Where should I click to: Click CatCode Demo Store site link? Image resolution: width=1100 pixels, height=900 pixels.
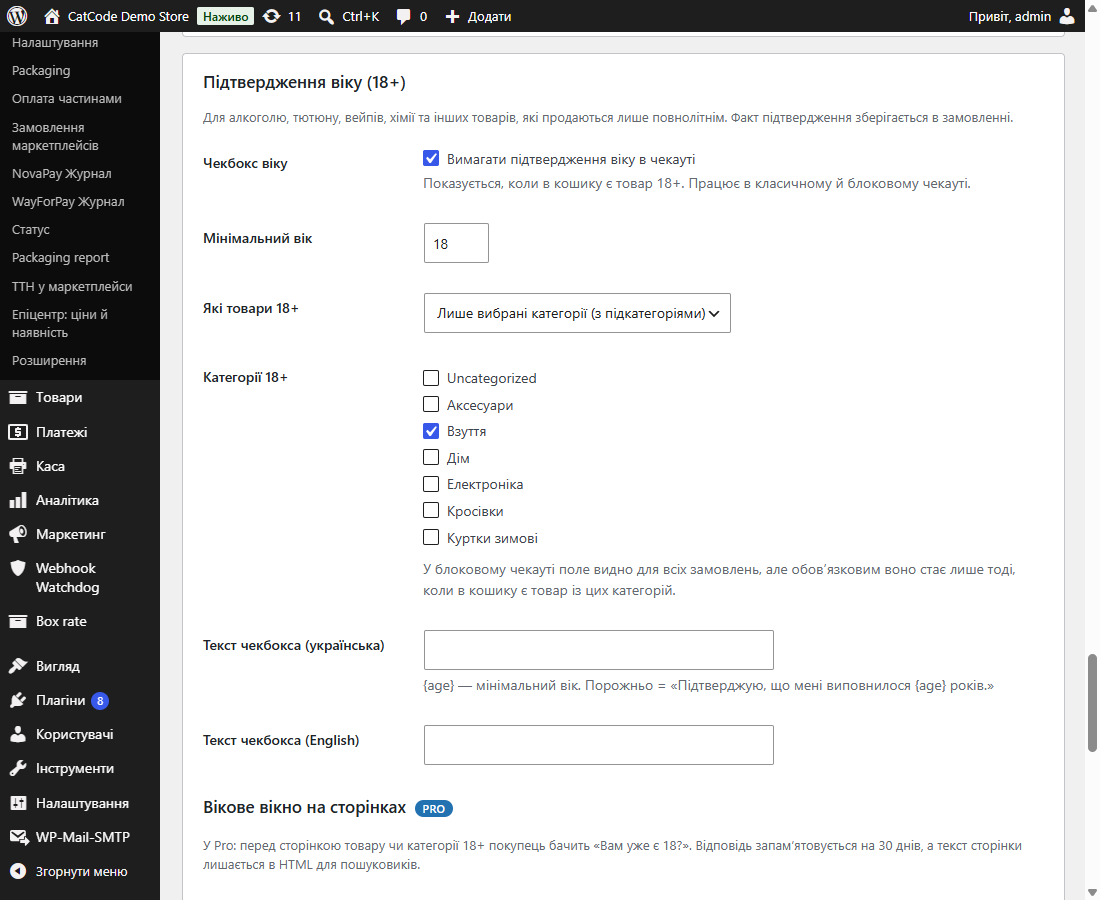coord(128,16)
